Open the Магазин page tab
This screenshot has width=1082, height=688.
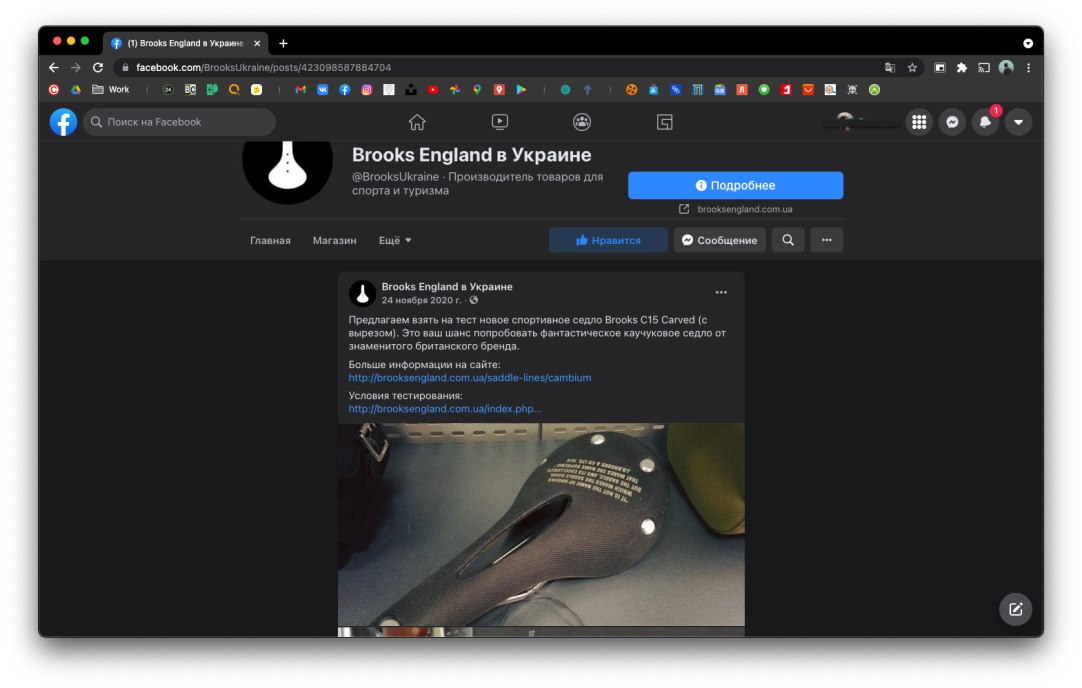[335, 240]
